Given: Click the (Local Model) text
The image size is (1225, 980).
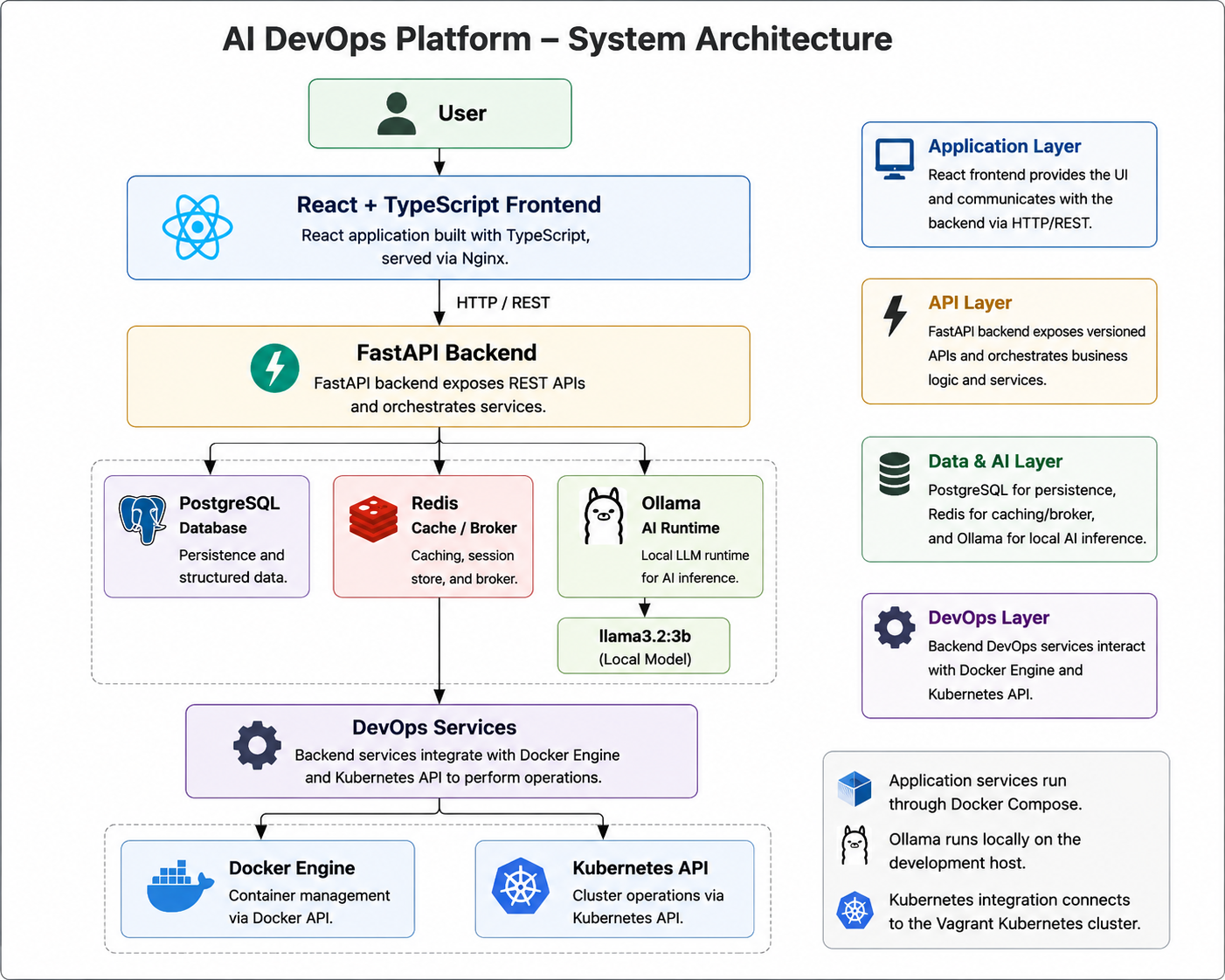Looking at the screenshot, I should [x=645, y=659].
